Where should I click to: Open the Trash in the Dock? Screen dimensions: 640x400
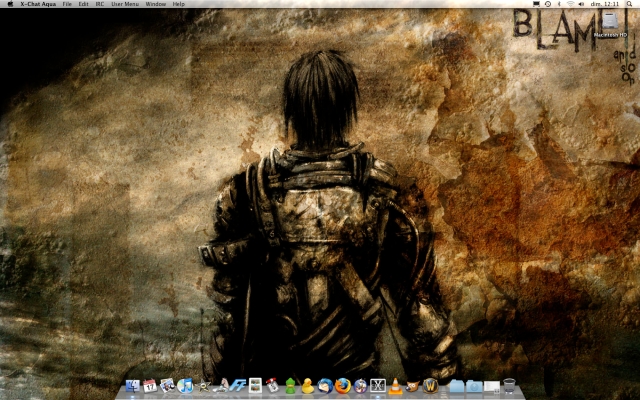click(509, 386)
